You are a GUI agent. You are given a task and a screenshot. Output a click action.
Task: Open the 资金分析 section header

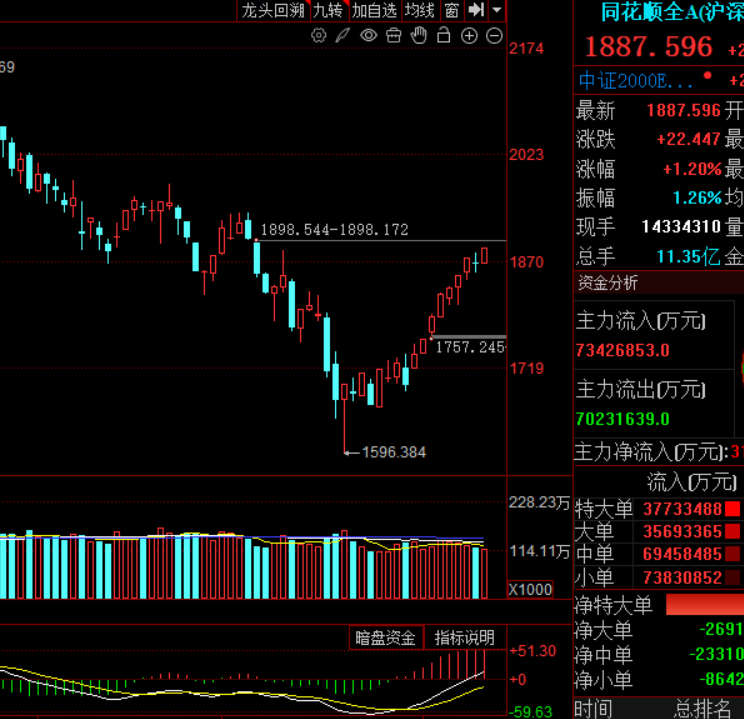click(608, 283)
